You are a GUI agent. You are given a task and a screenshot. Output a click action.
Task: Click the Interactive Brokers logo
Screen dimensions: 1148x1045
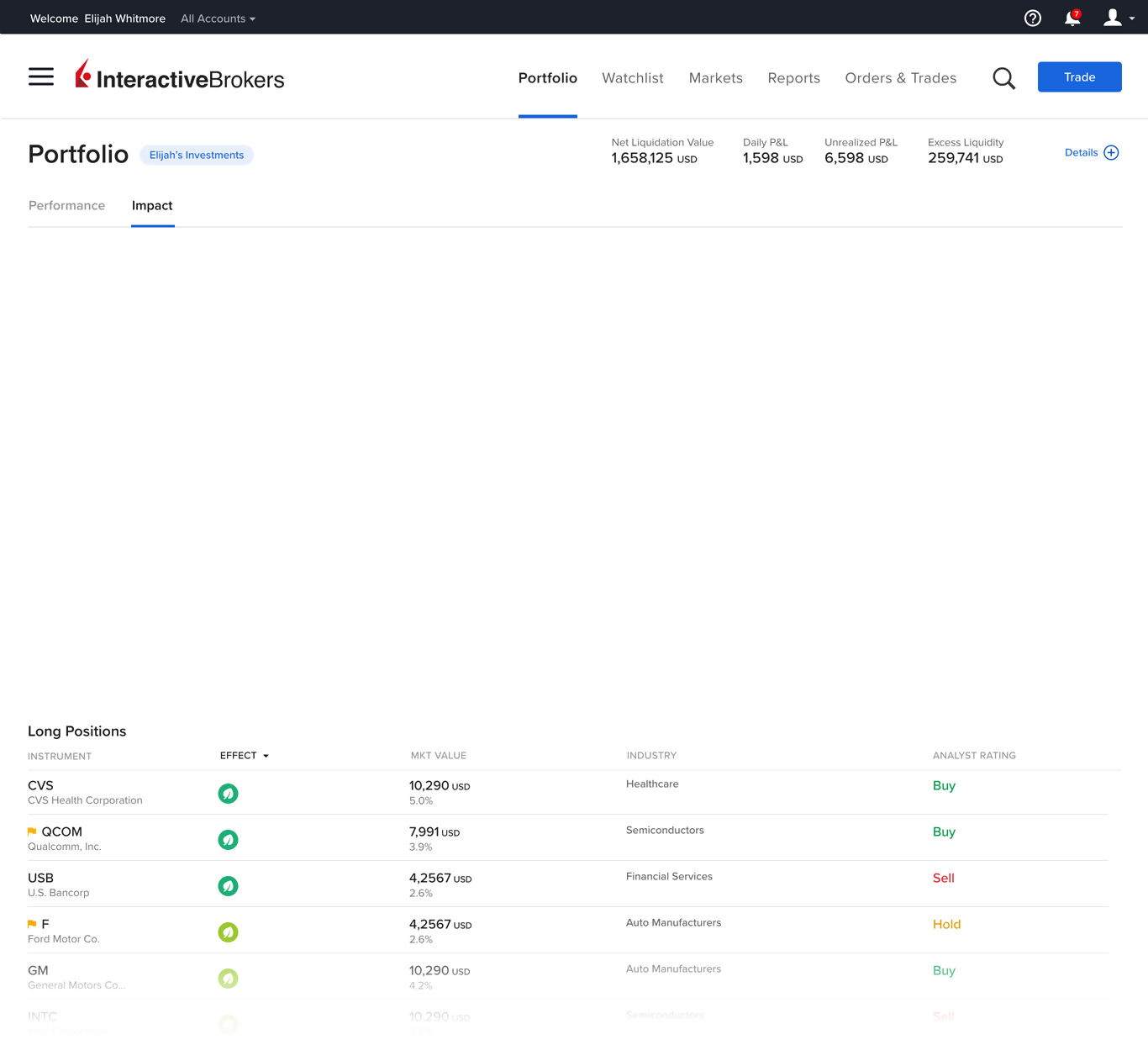(179, 77)
